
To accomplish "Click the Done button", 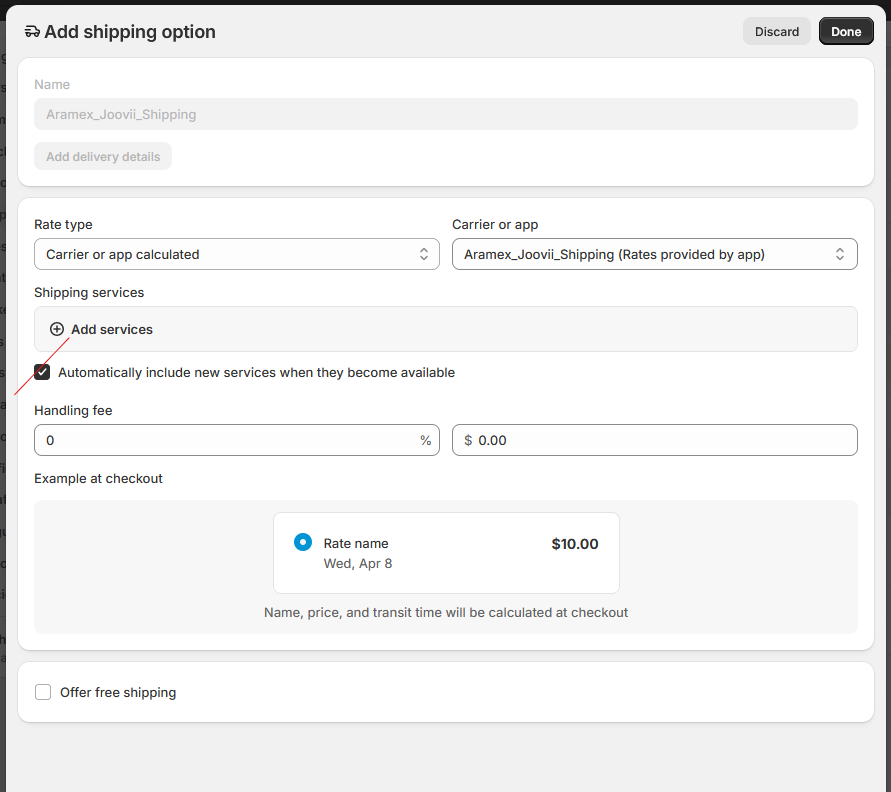I will click(846, 32).
